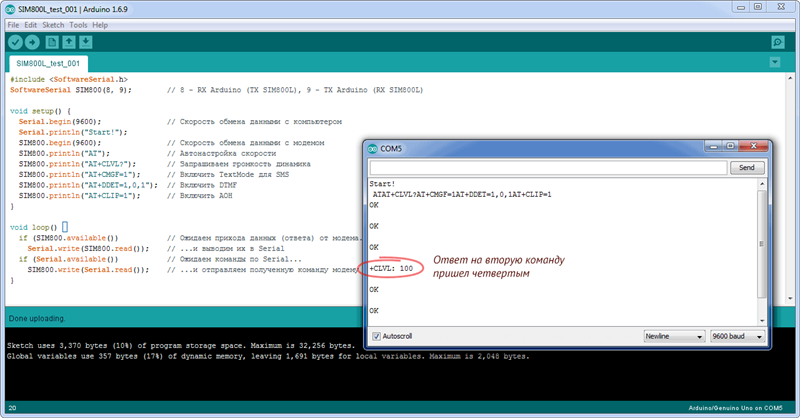Click the Verify sketch checkmark icon
This screenshot has height=418, width=800.
[15, 42]
